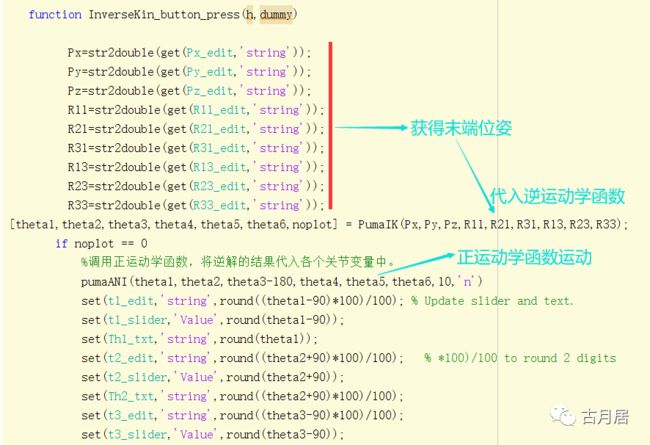This screenshot has height=445, width=650.
Task: Click the set(t3_slider,'Value' line
Action: point(213,434)
